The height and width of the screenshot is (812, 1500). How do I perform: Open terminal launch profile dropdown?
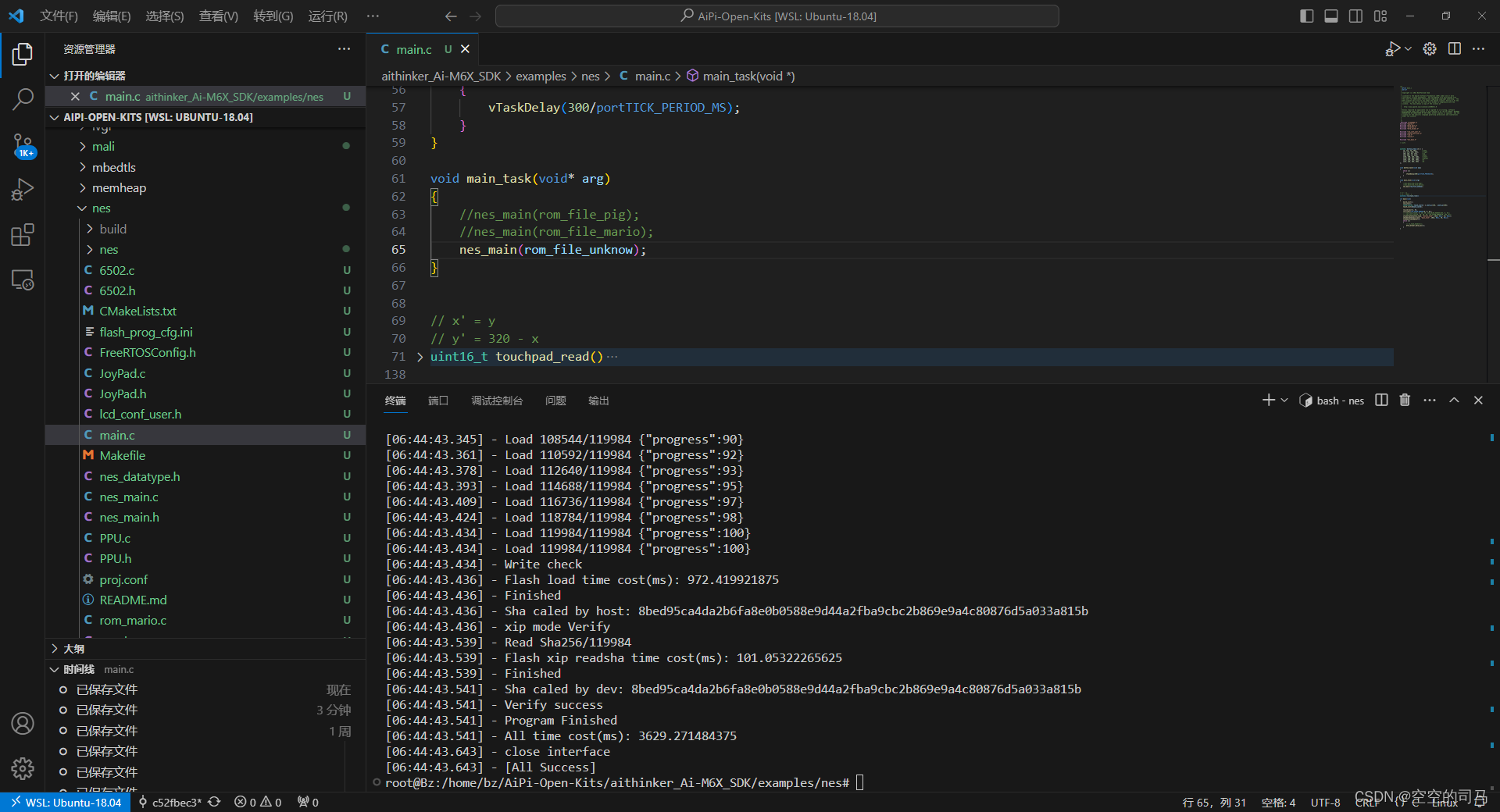coord(1284,401)
